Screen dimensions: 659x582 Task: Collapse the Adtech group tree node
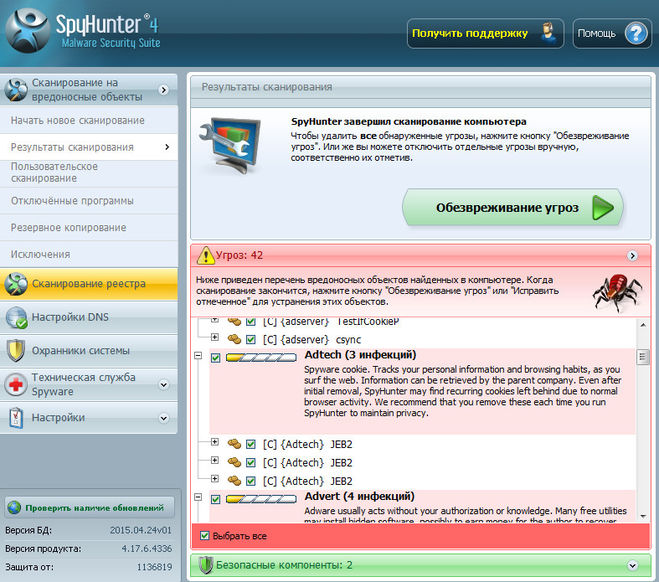(198, 356)
